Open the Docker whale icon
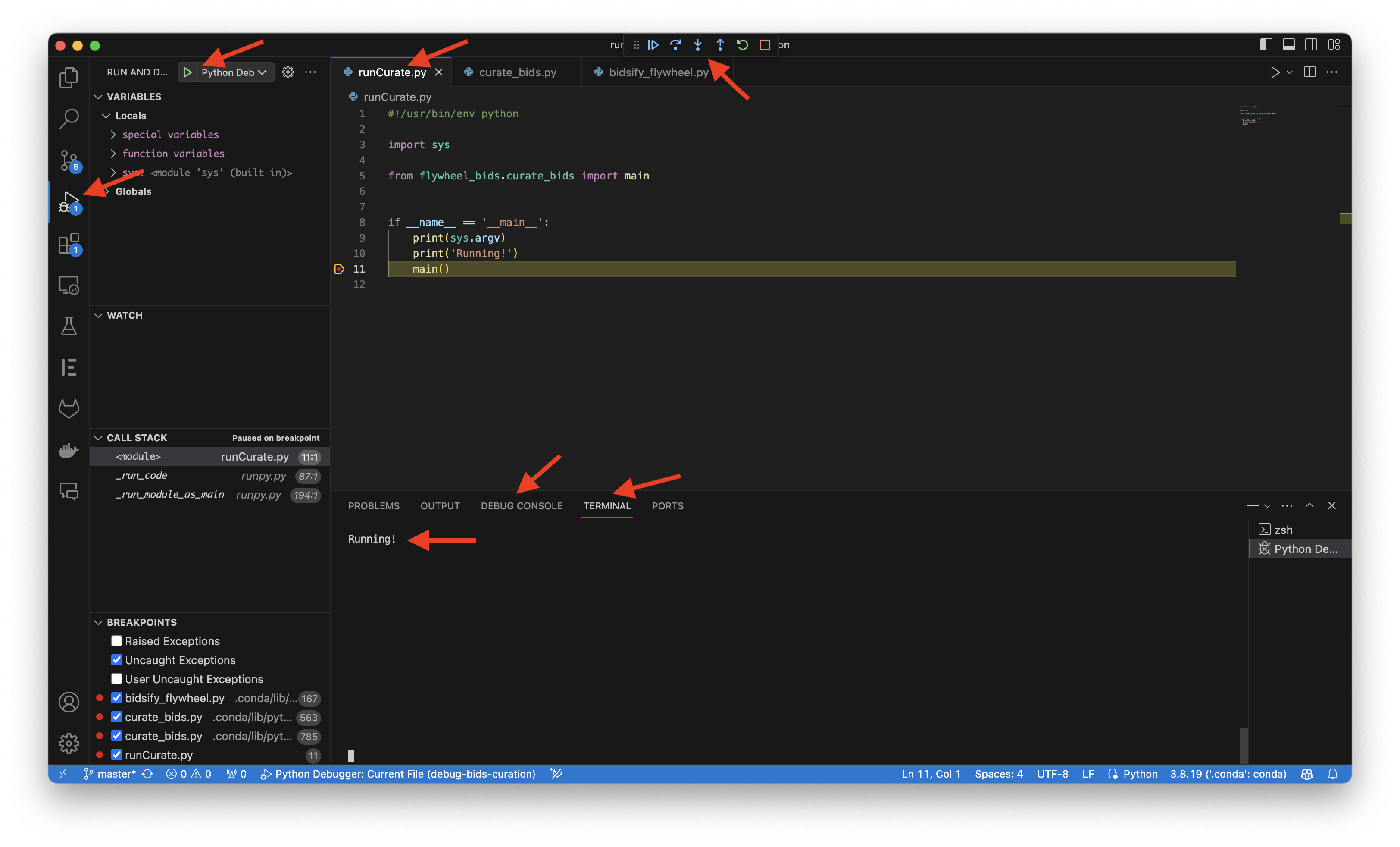 click(x=69, y=450)
